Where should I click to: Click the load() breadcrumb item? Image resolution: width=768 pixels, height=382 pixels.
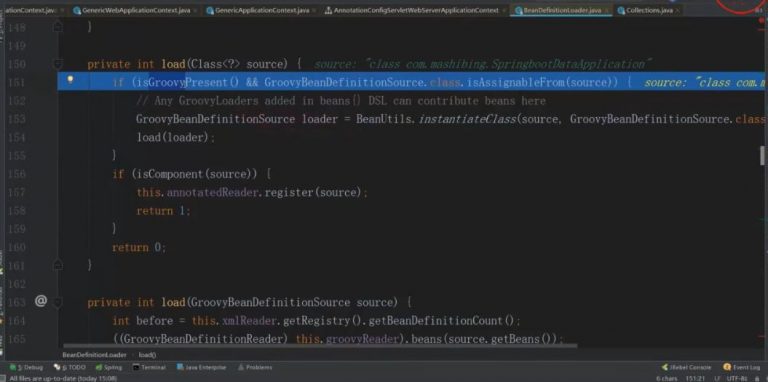pyautogui.click(x=147, y=355)
